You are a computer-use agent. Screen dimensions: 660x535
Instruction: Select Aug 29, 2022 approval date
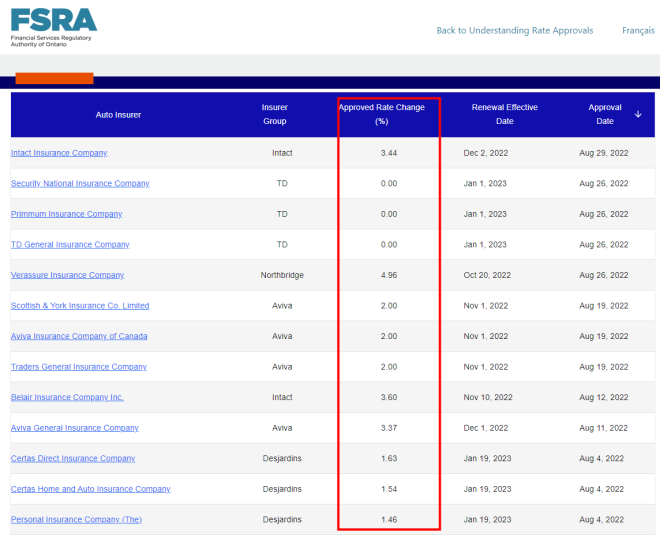604,153
